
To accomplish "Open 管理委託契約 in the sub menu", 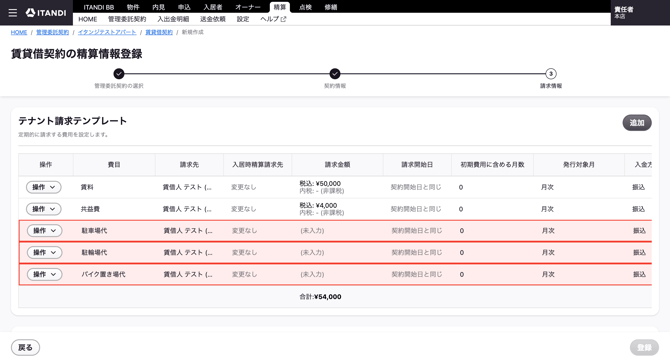I will [x=127, y=19].
